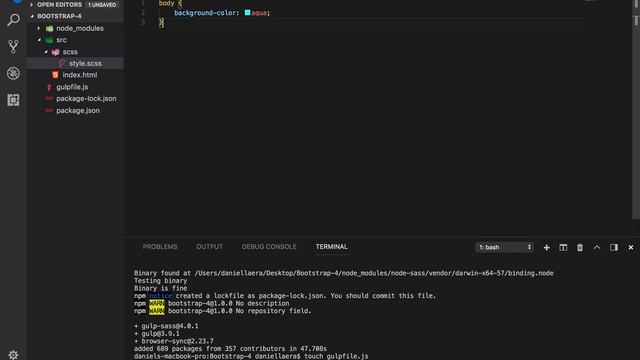Expand the node_modules folder arrow
640x360 pixels.
click(39, 28)
